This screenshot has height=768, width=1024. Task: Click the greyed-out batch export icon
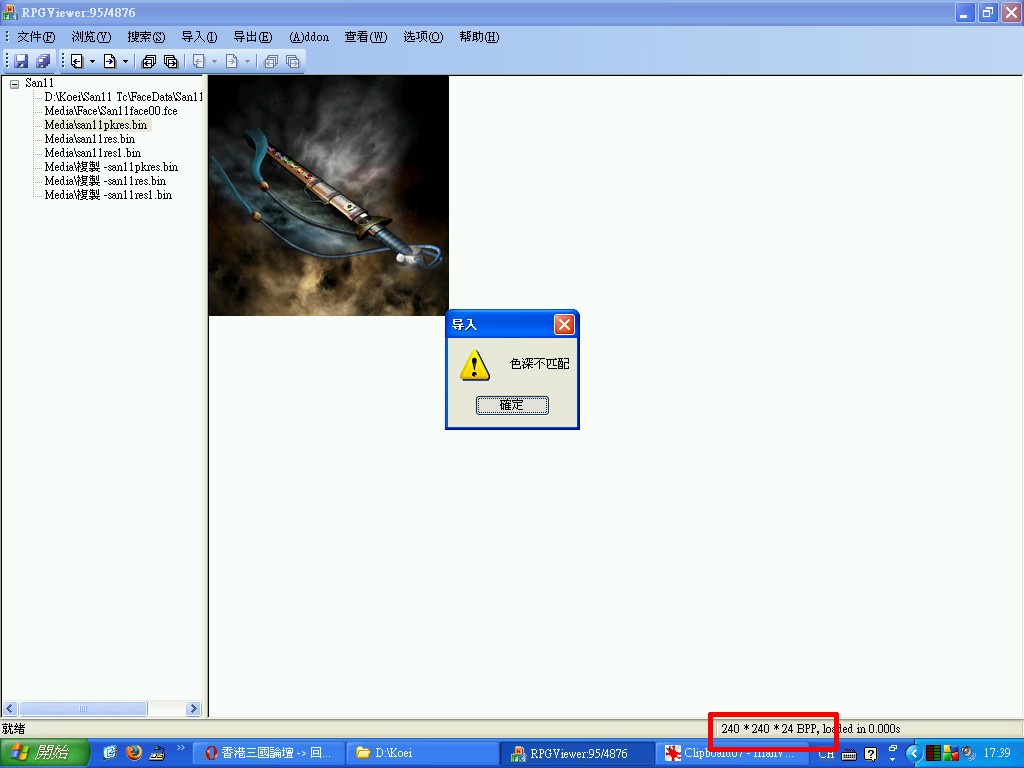coord(293,61)
